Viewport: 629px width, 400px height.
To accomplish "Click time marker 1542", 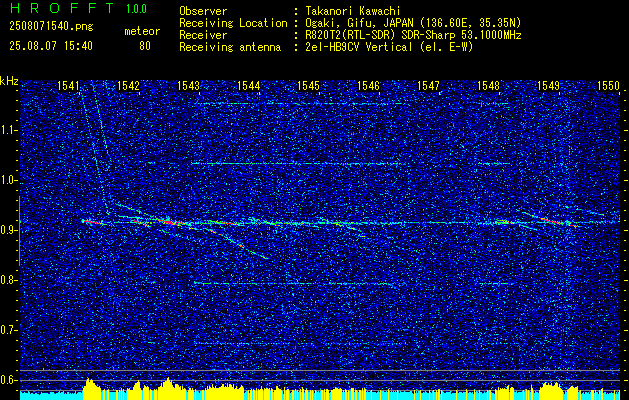I will click(x=128, y=86).
